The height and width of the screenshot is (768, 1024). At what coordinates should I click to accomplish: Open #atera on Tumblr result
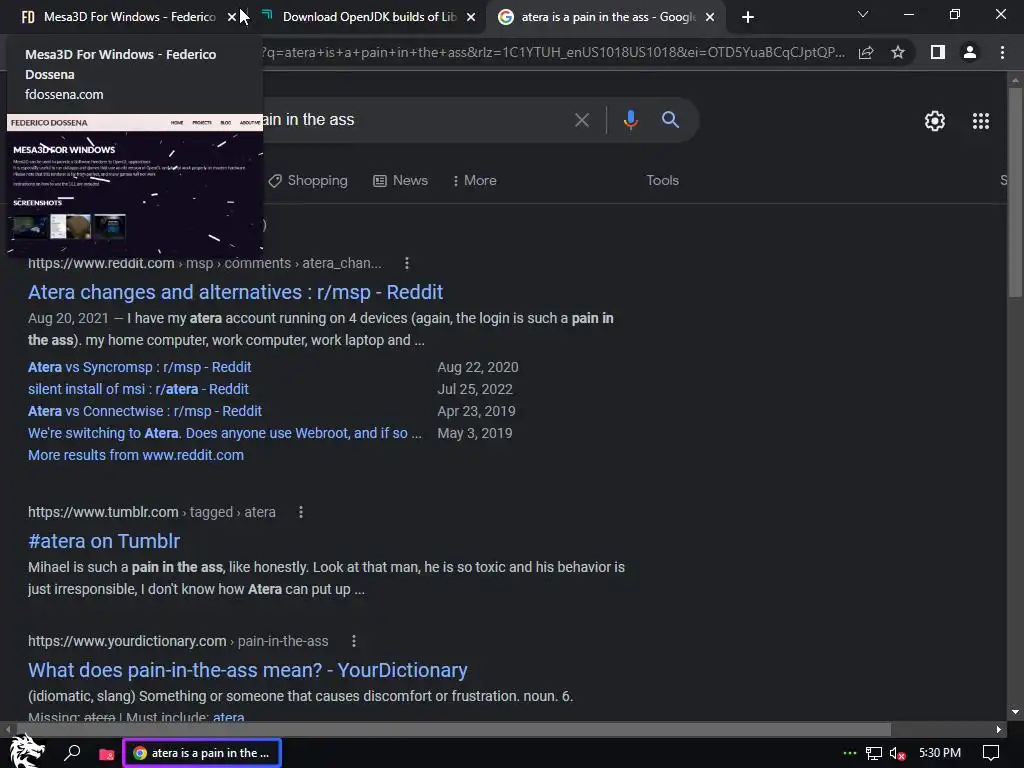(x=104, y=541)
